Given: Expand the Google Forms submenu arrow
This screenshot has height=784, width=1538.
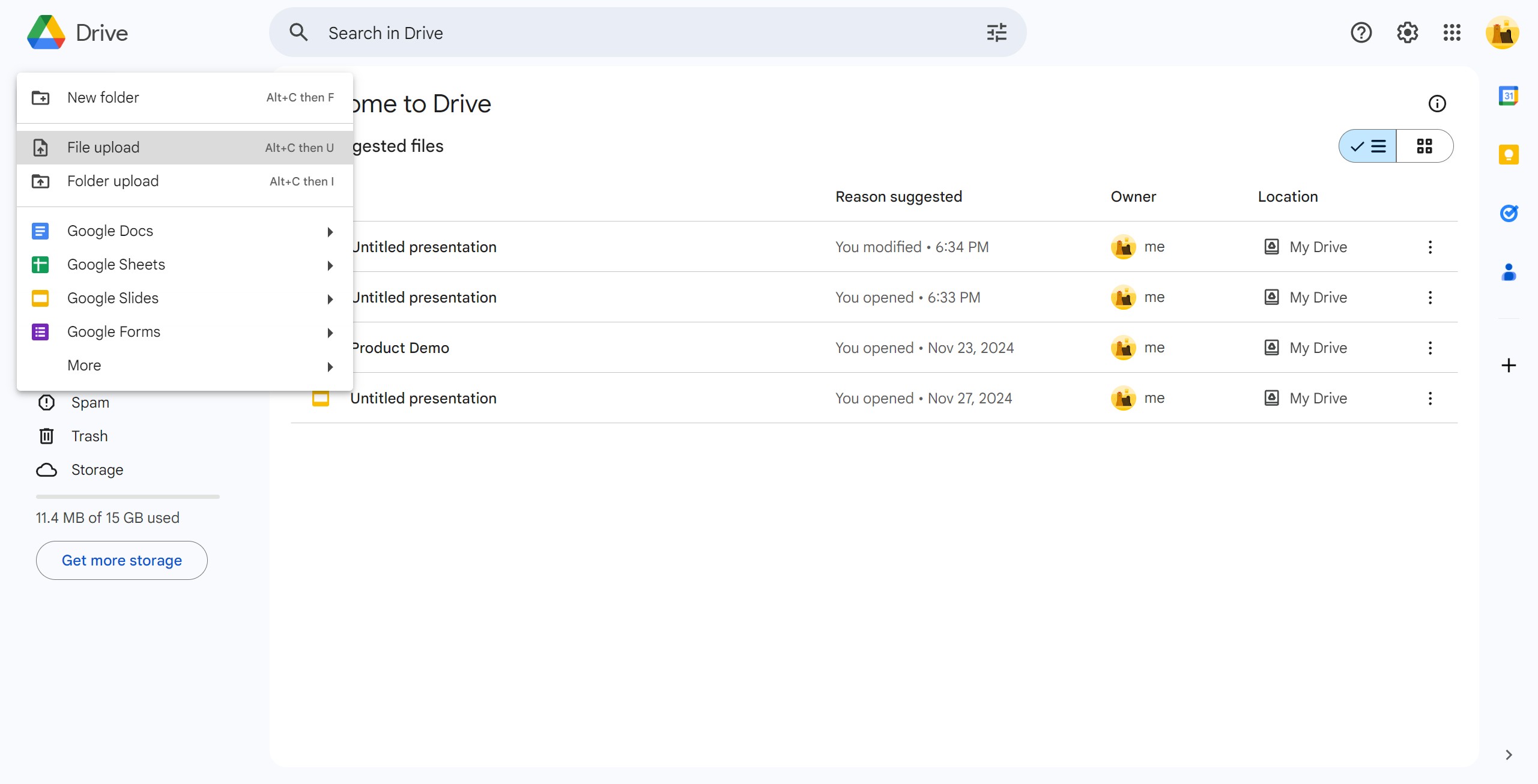Looking at the screenshot, I should coord(330,333).
